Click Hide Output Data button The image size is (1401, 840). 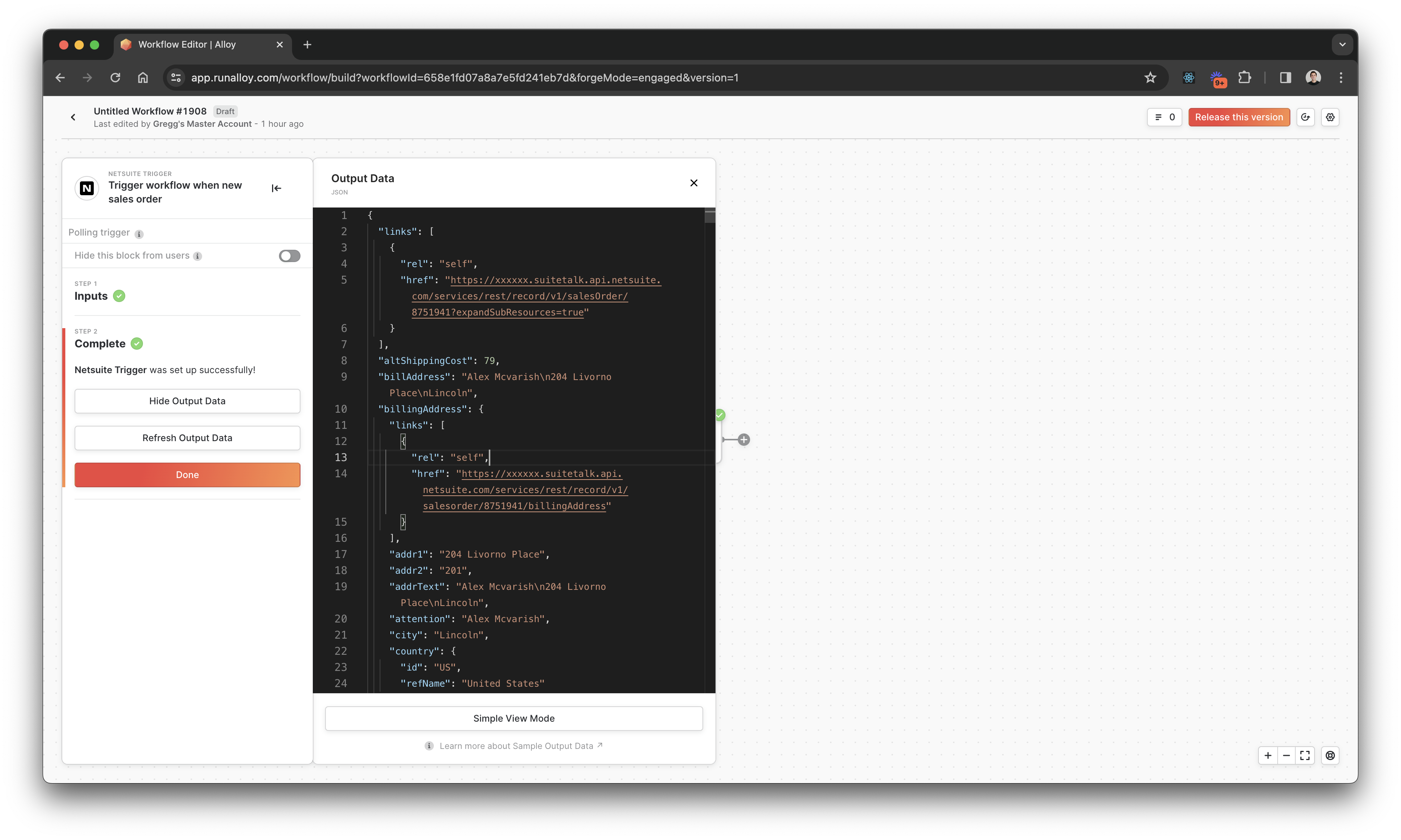(x=188, y=401)
